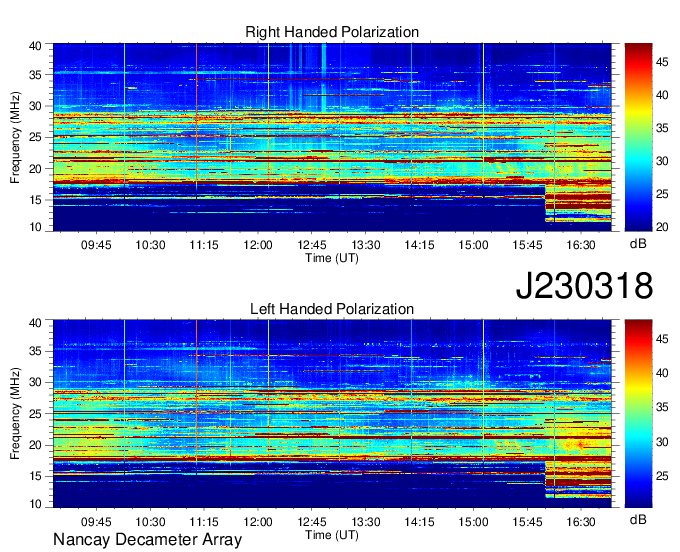Click the 35 dB mark on the Right Handed color bar

(662, 128)
